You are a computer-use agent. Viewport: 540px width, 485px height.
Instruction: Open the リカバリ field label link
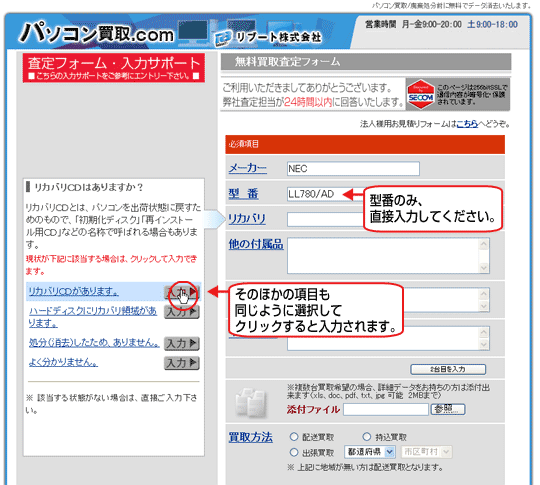247,219
